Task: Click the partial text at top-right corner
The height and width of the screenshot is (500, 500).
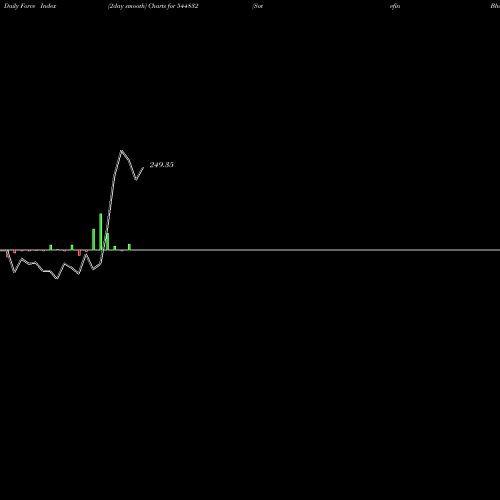Action: point(495,6)
